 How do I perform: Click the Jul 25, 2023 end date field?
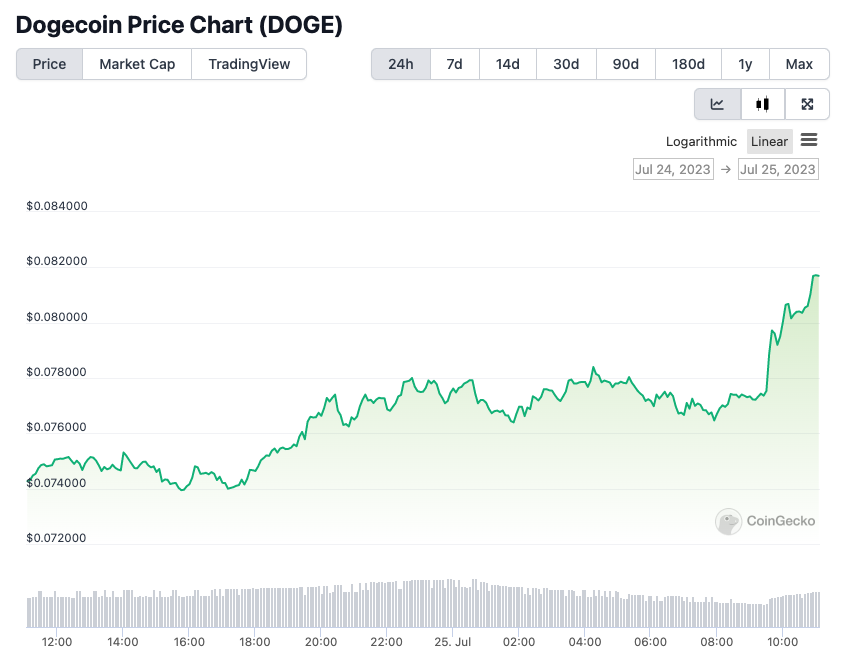coord(778,169)
